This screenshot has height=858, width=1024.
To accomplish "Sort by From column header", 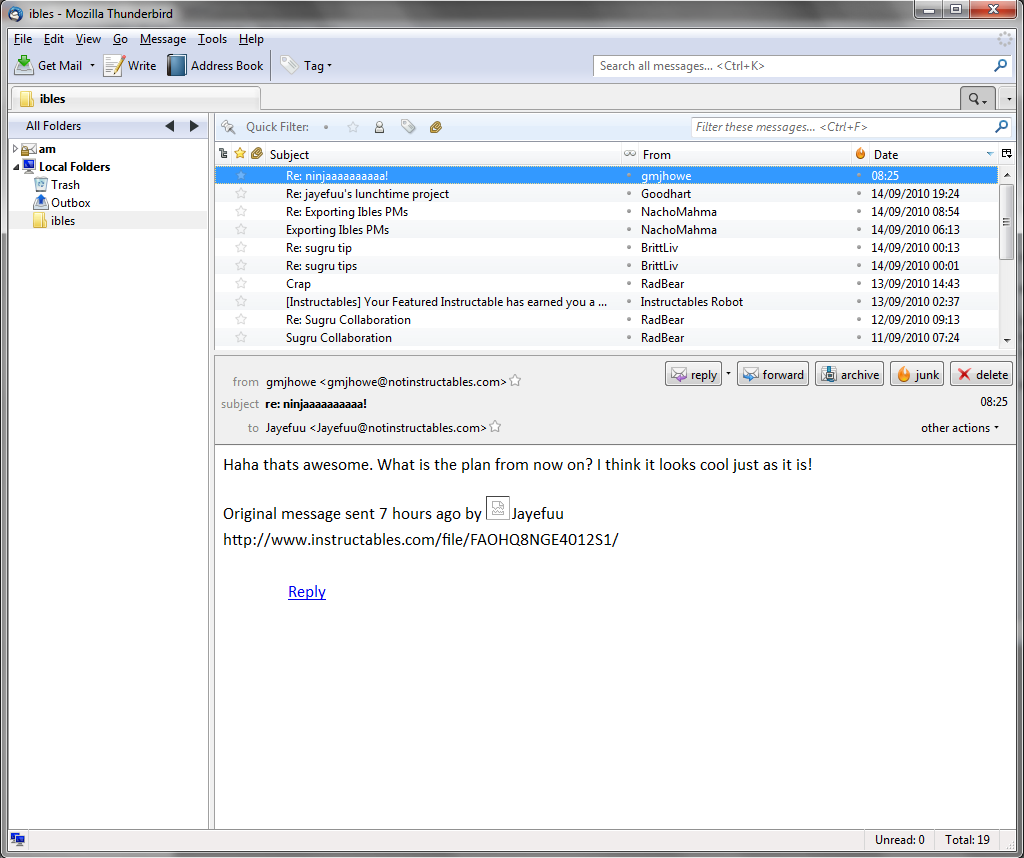I will click(744, 155).
